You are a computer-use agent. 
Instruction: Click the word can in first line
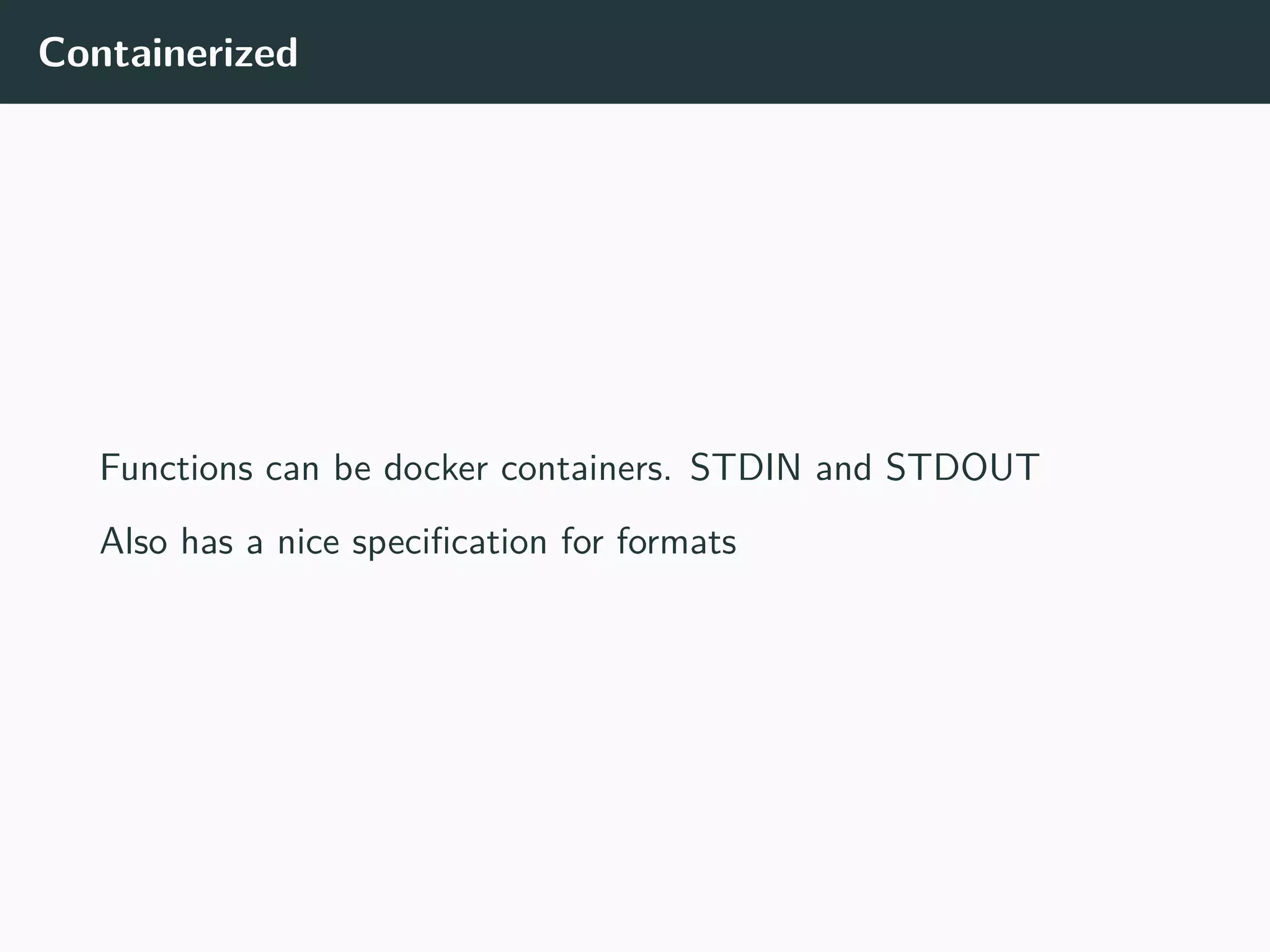coord(292,469)
